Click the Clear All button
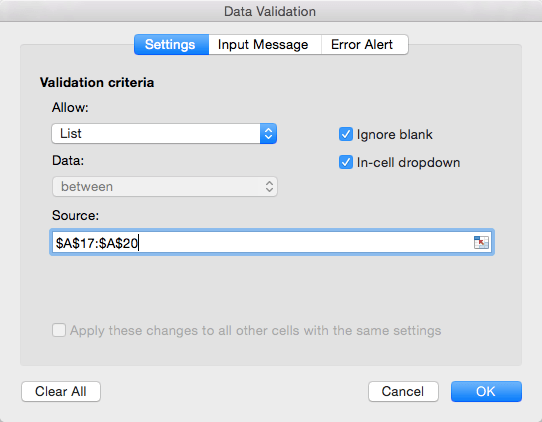Image resolution: width=542 pixels, height=422 pixels. point(61,392)
